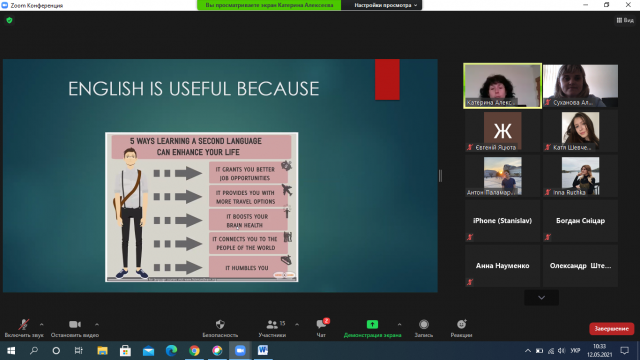Image resolution: width=640 pixels, height=360 pixels.
Task: Open the view settings dropdown at top
Action: point(385,5)
